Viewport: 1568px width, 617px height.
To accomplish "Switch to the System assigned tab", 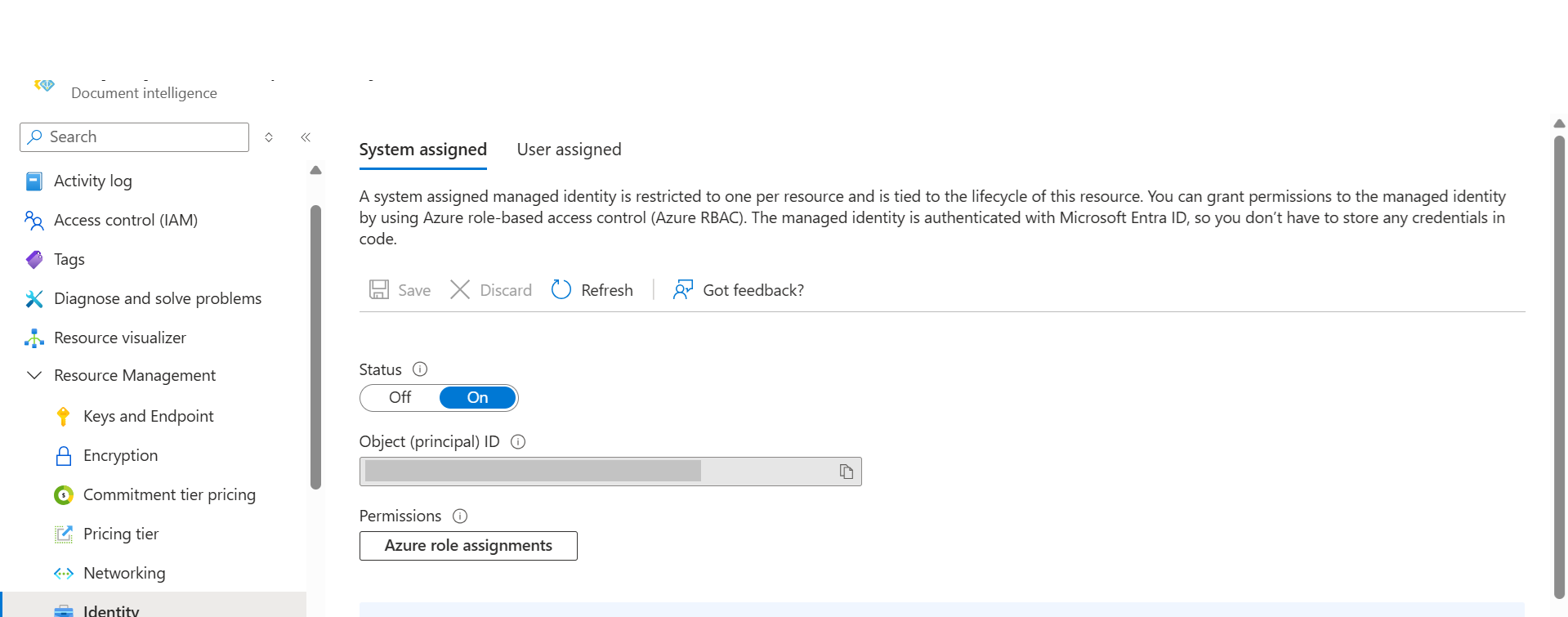I will tap(423, 150).
